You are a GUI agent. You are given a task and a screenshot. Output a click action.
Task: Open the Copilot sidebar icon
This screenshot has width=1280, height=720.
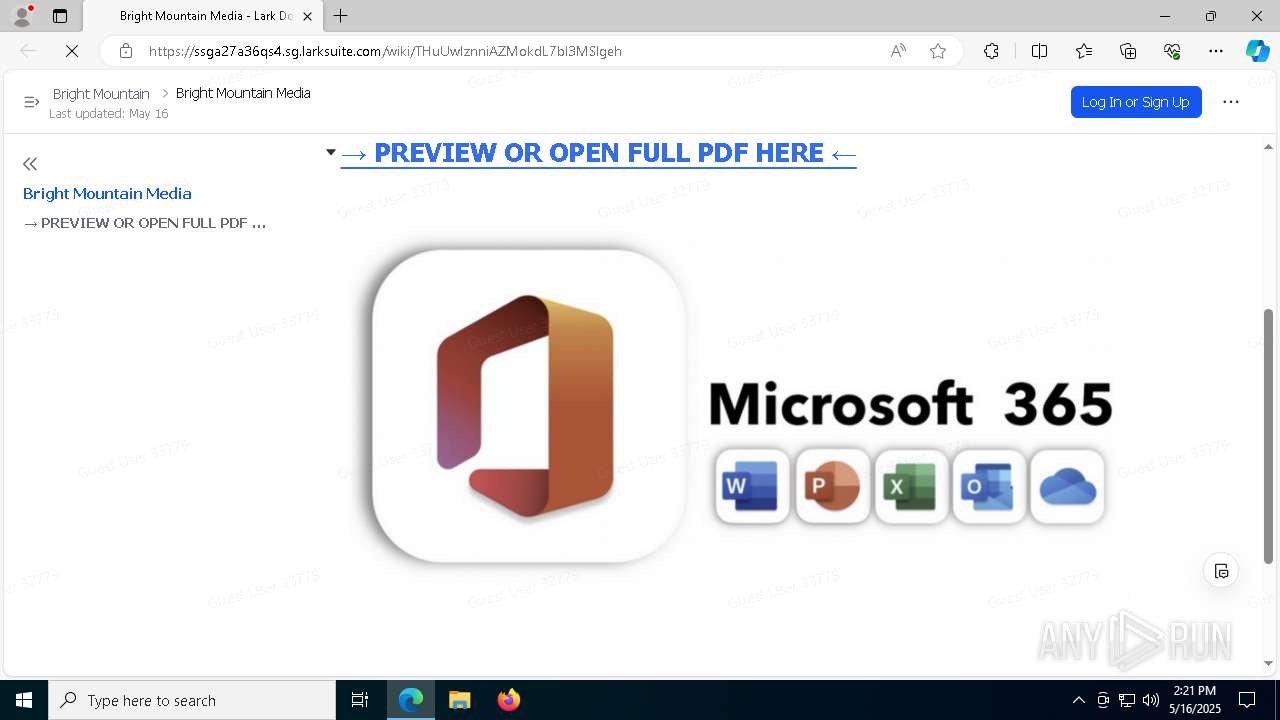tap(1257, 51)
